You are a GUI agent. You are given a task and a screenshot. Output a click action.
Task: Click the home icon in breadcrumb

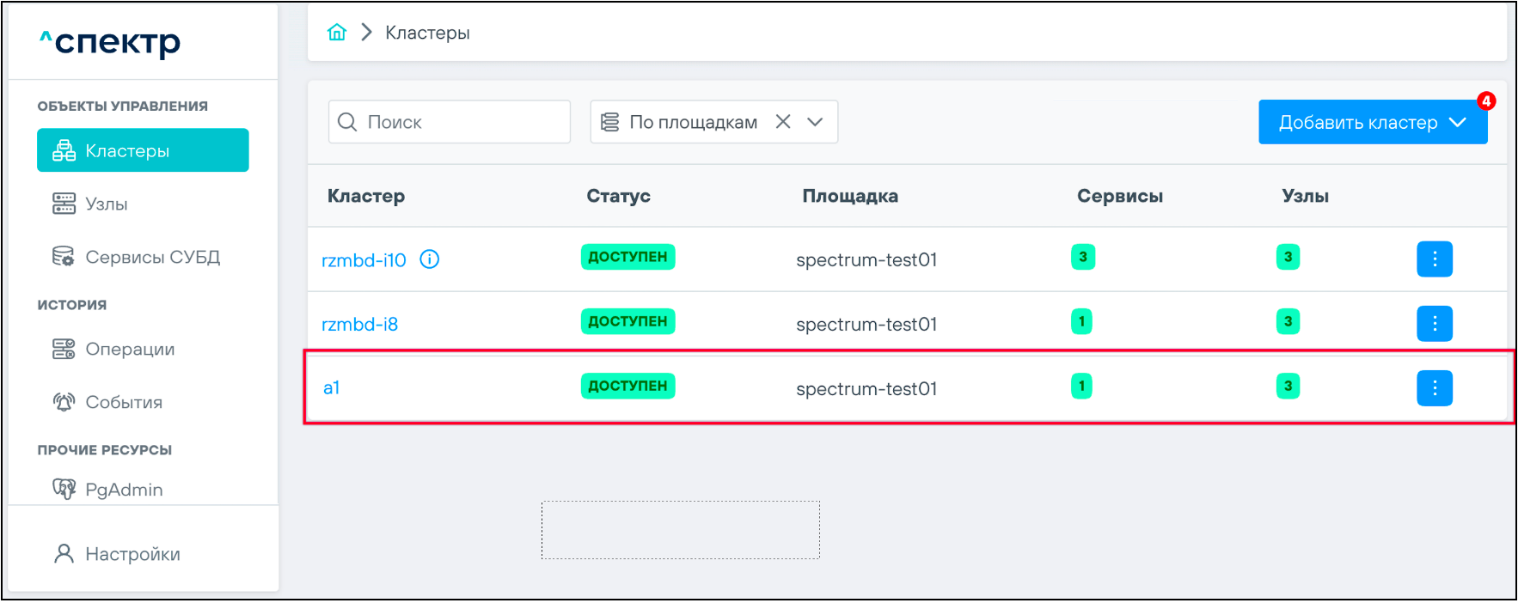click(x=337, y=33)
